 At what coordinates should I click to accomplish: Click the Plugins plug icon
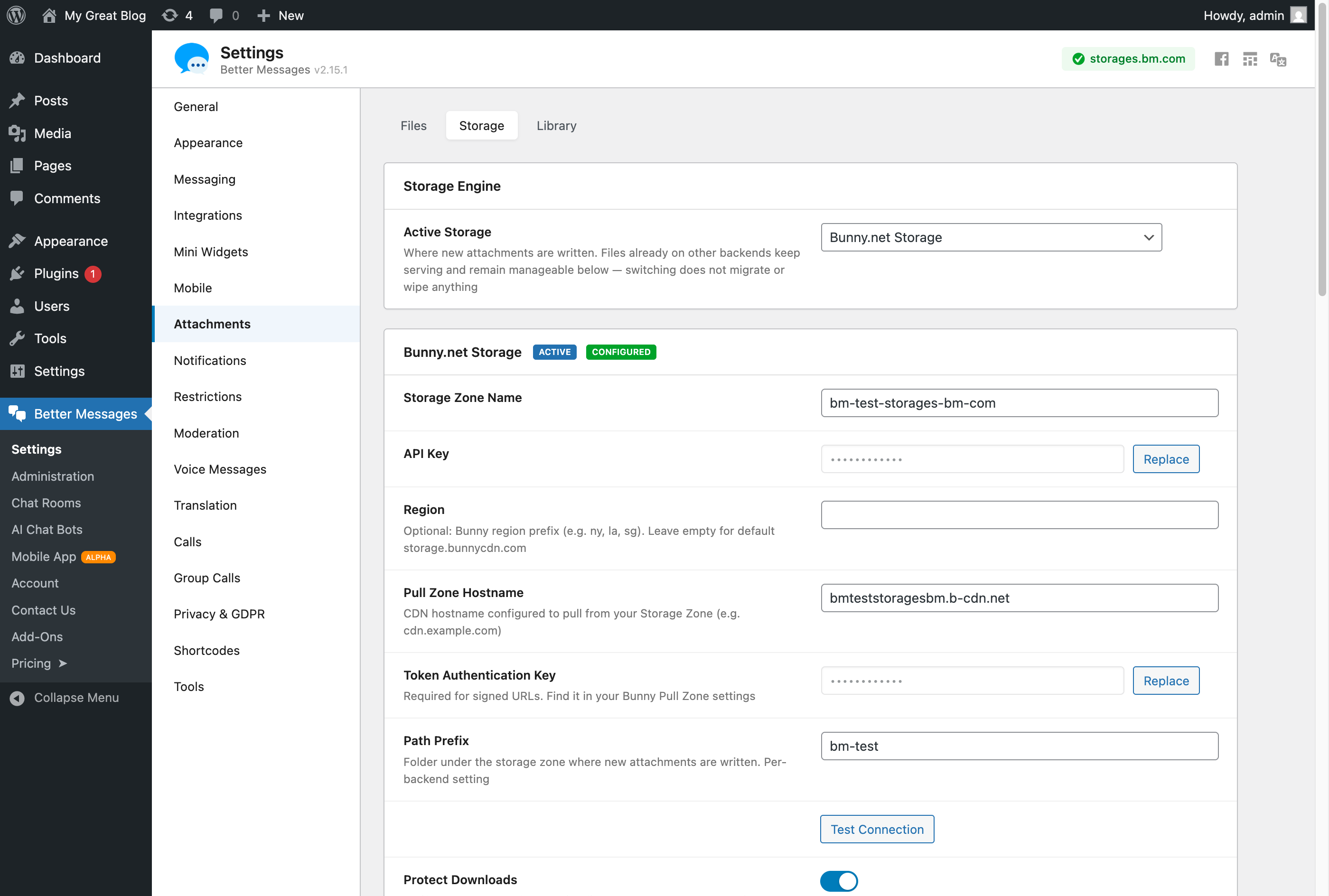coord(17,274)
